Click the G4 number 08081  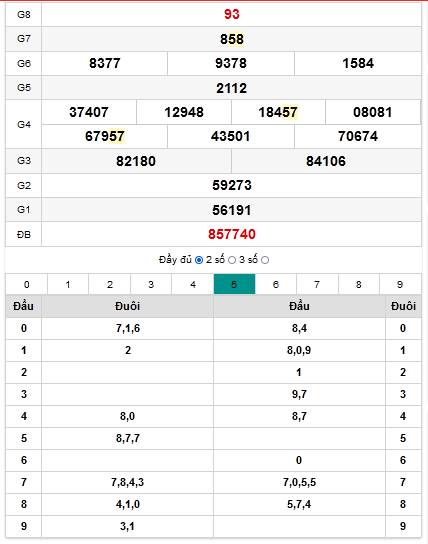coord(373,112)
